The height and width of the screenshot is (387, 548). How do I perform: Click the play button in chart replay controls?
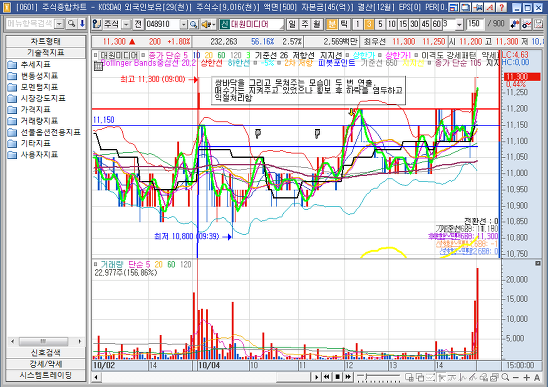click(x=316, y=377)
